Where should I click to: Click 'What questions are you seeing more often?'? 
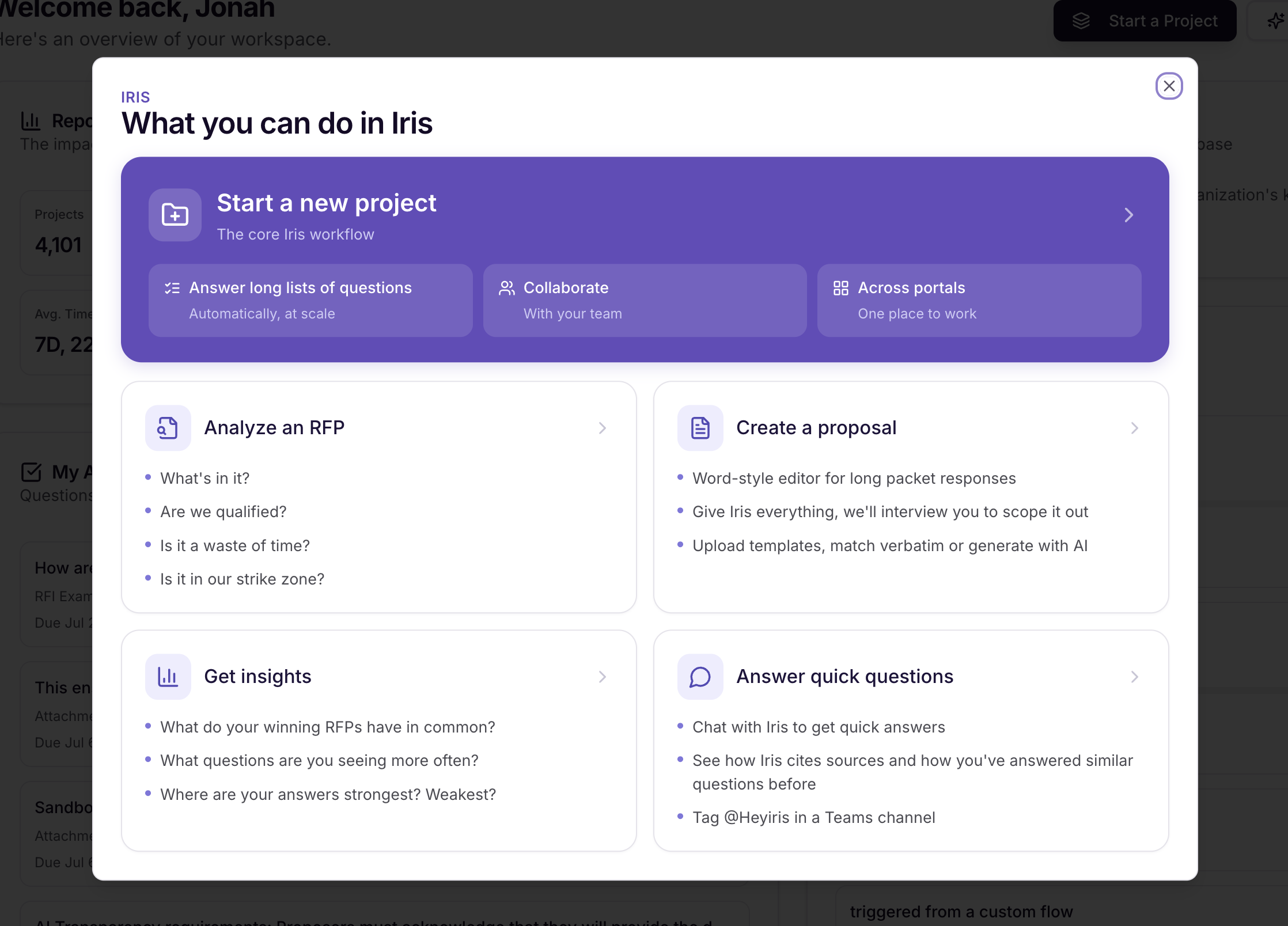319,761
